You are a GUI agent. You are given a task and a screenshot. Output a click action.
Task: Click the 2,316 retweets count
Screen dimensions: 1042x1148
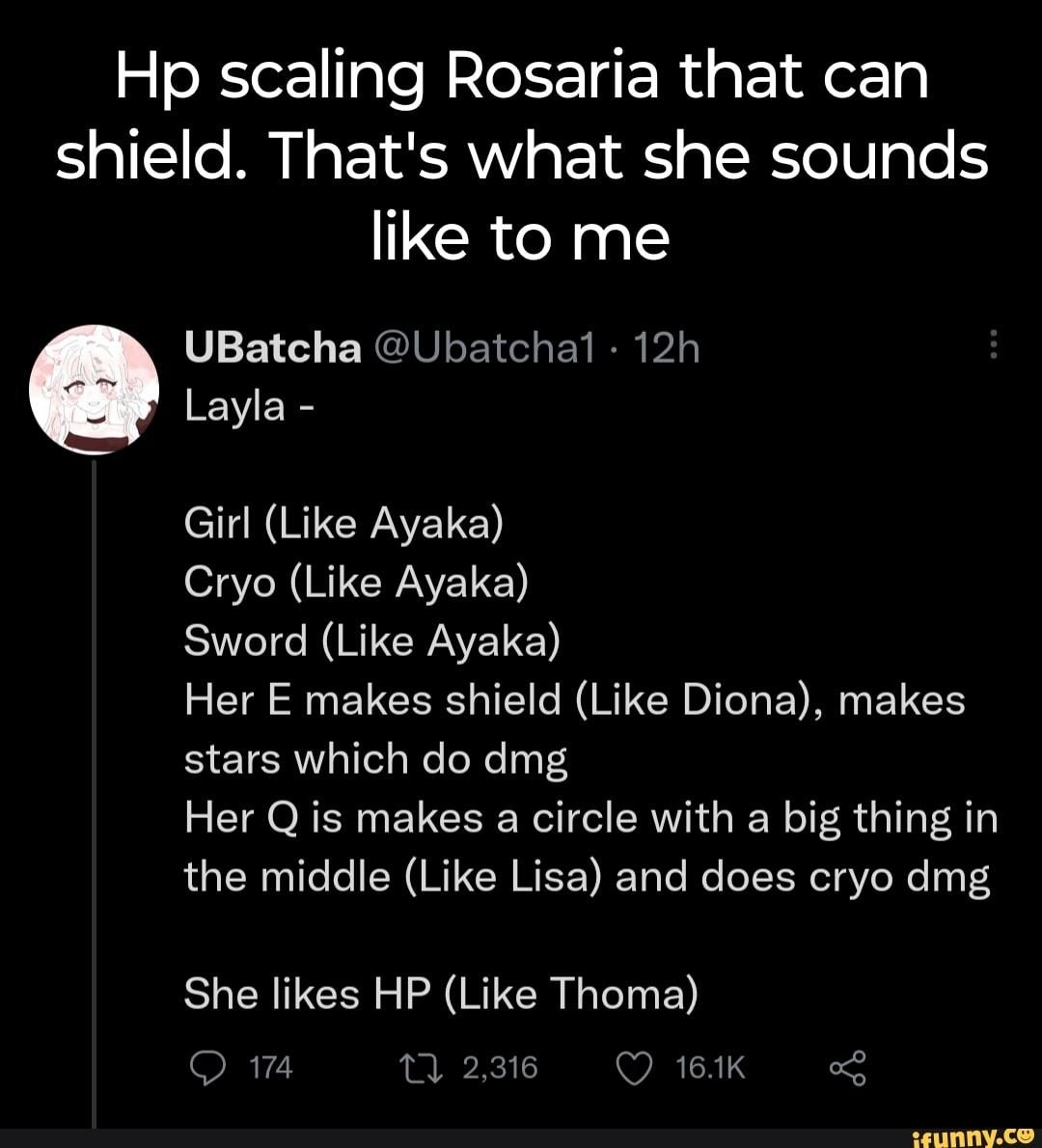point(500,1068)
